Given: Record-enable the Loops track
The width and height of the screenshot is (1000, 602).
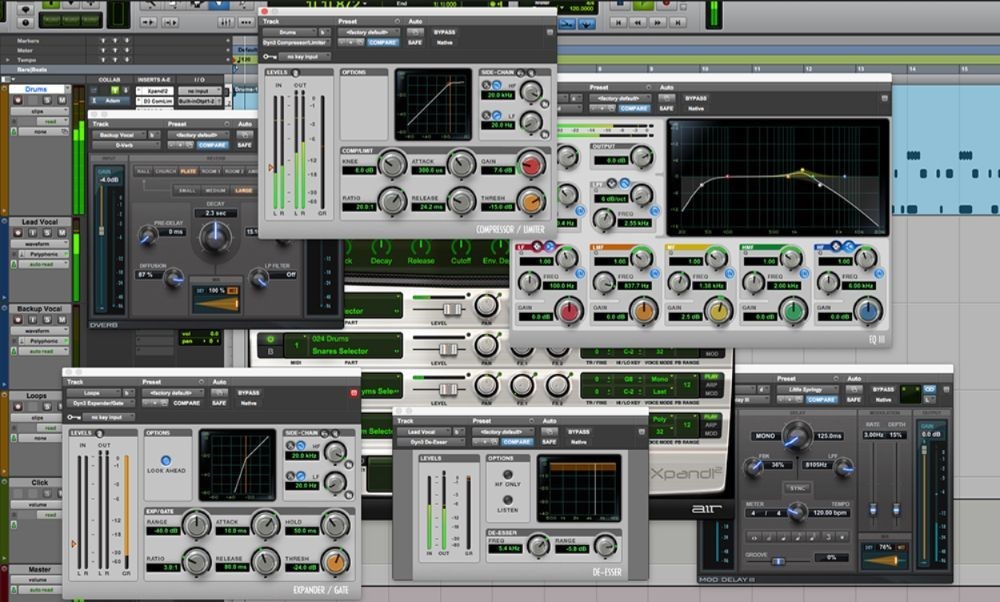Looking at the screenshot, I should coord(18,406).
